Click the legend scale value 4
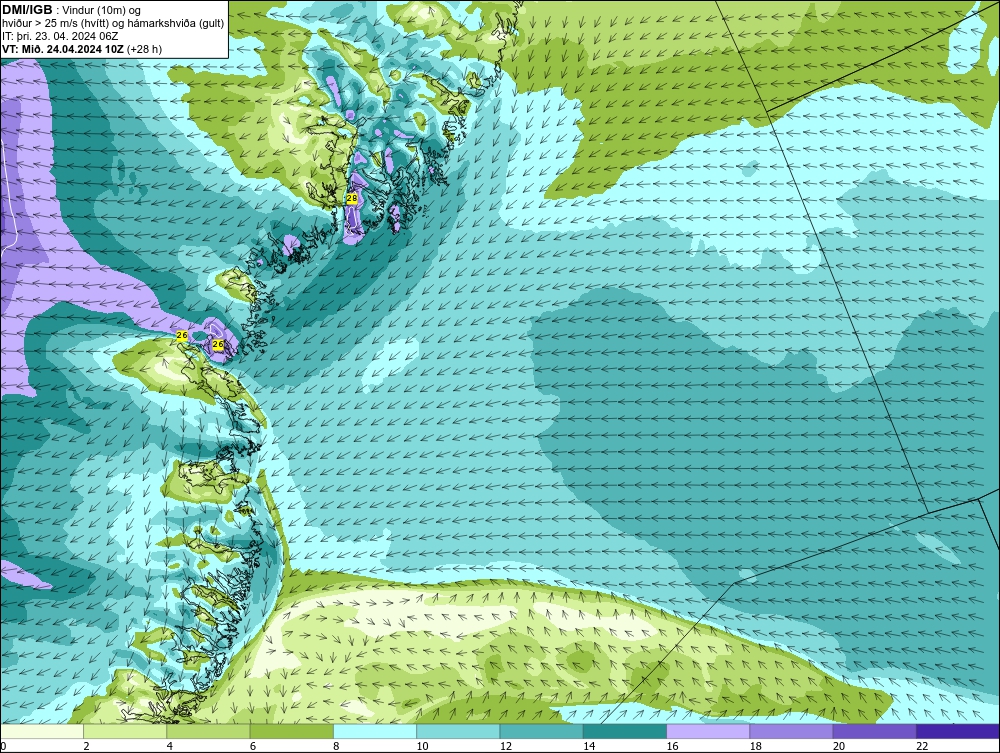Viewport: 1000px width, 753px height. click(x=170, y=746)
